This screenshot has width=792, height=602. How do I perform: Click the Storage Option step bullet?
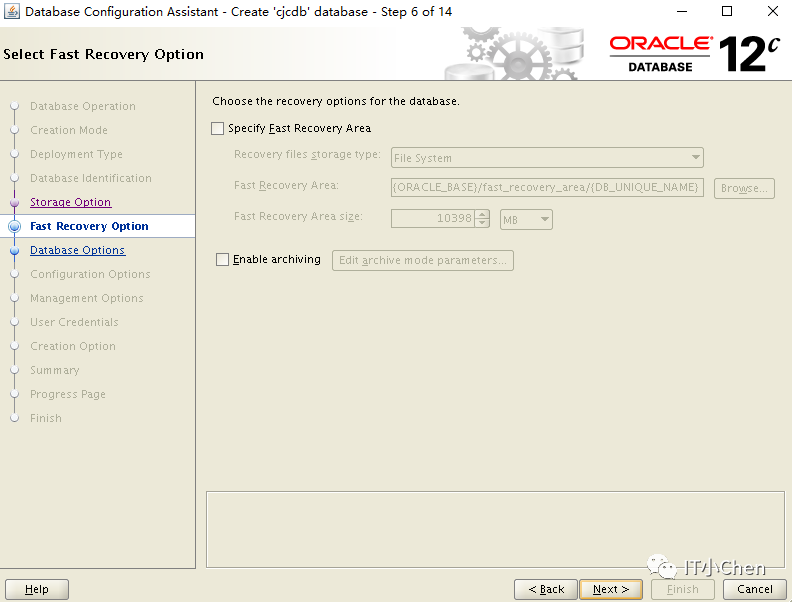[x=15, y=203]
